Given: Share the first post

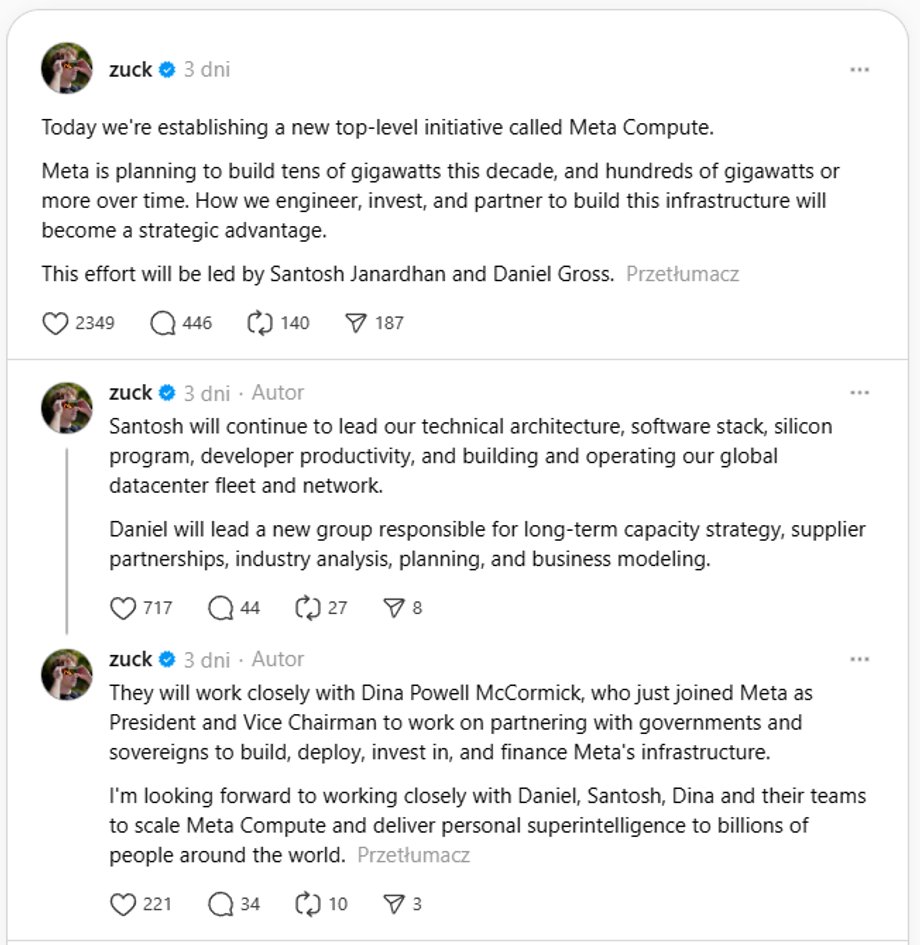Looking at the screenshot, I should (x=357, y=322).
